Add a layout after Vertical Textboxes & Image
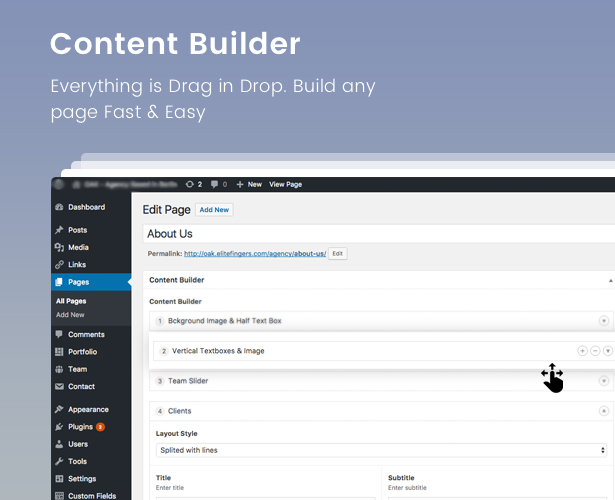This screenshot has height=500, width=615. click(582, 351)
